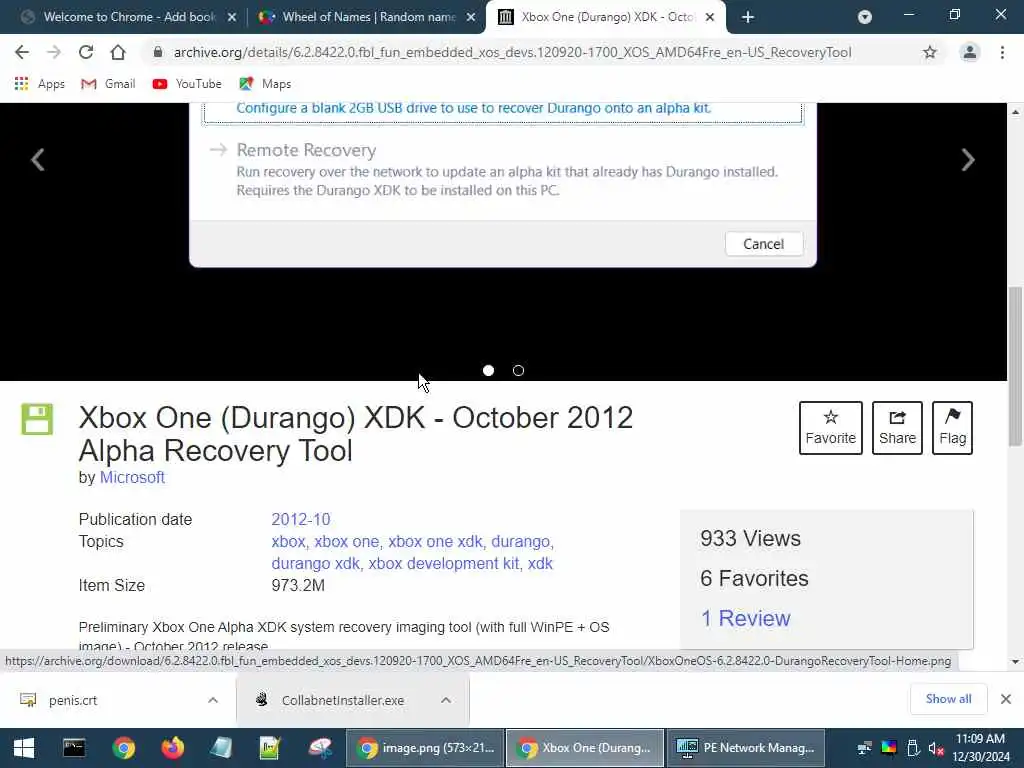Open a new browser tab
The width and height of the screenshot is (1024, 768).
point(748,17)
